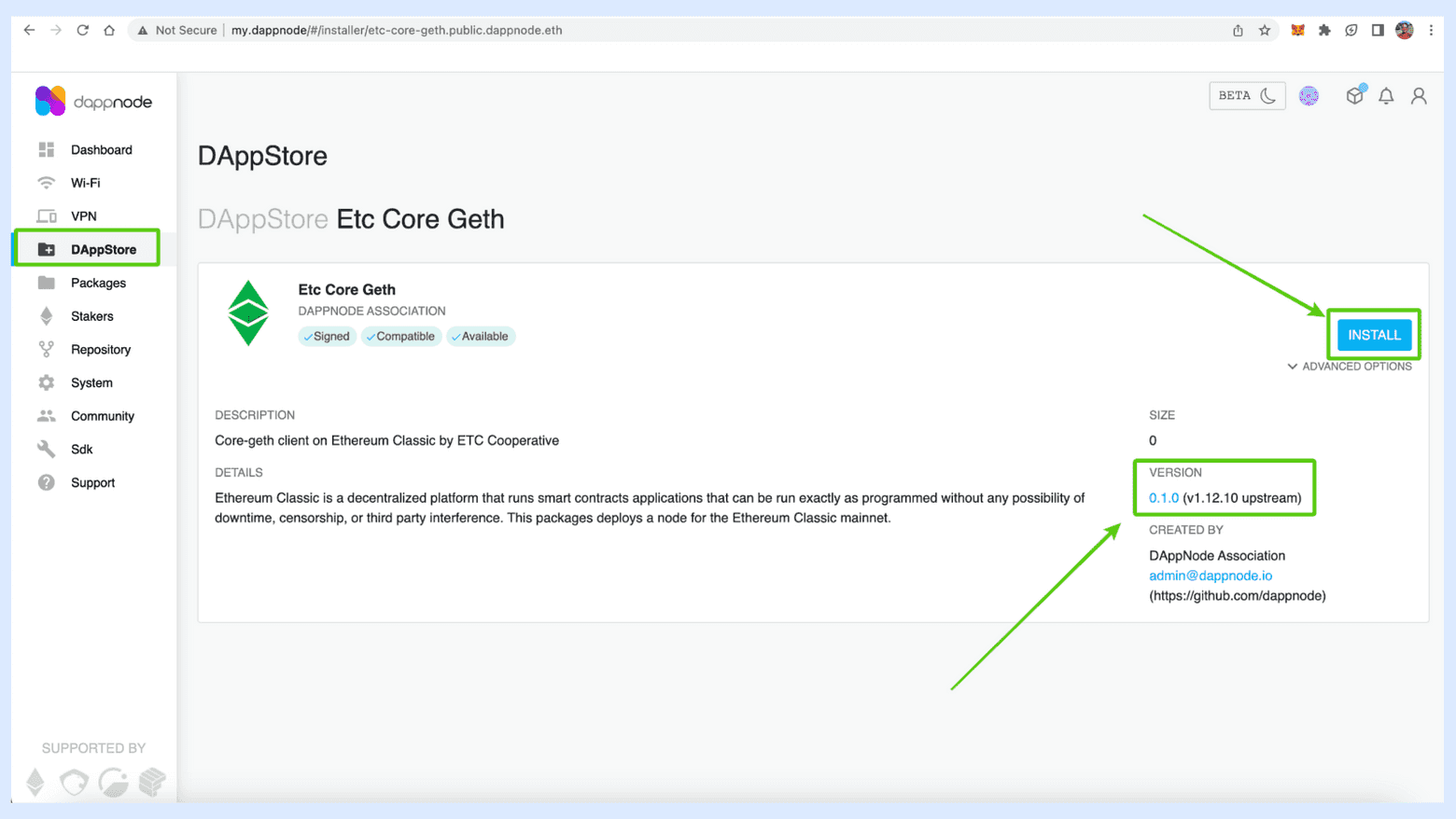Viewport: 1456px width, 819px height.
Task: Expand Advanced Options below Install
Action: point(1349,367)
